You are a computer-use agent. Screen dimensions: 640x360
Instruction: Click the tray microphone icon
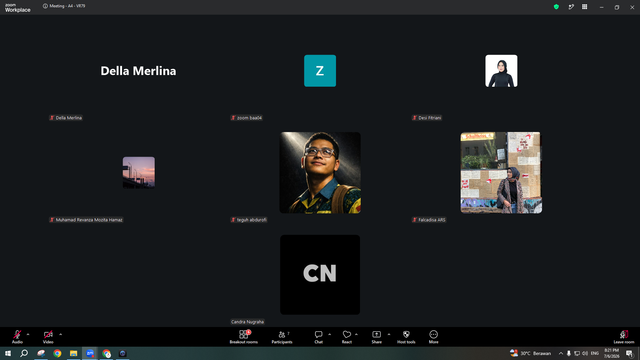(x=569, y=353)
